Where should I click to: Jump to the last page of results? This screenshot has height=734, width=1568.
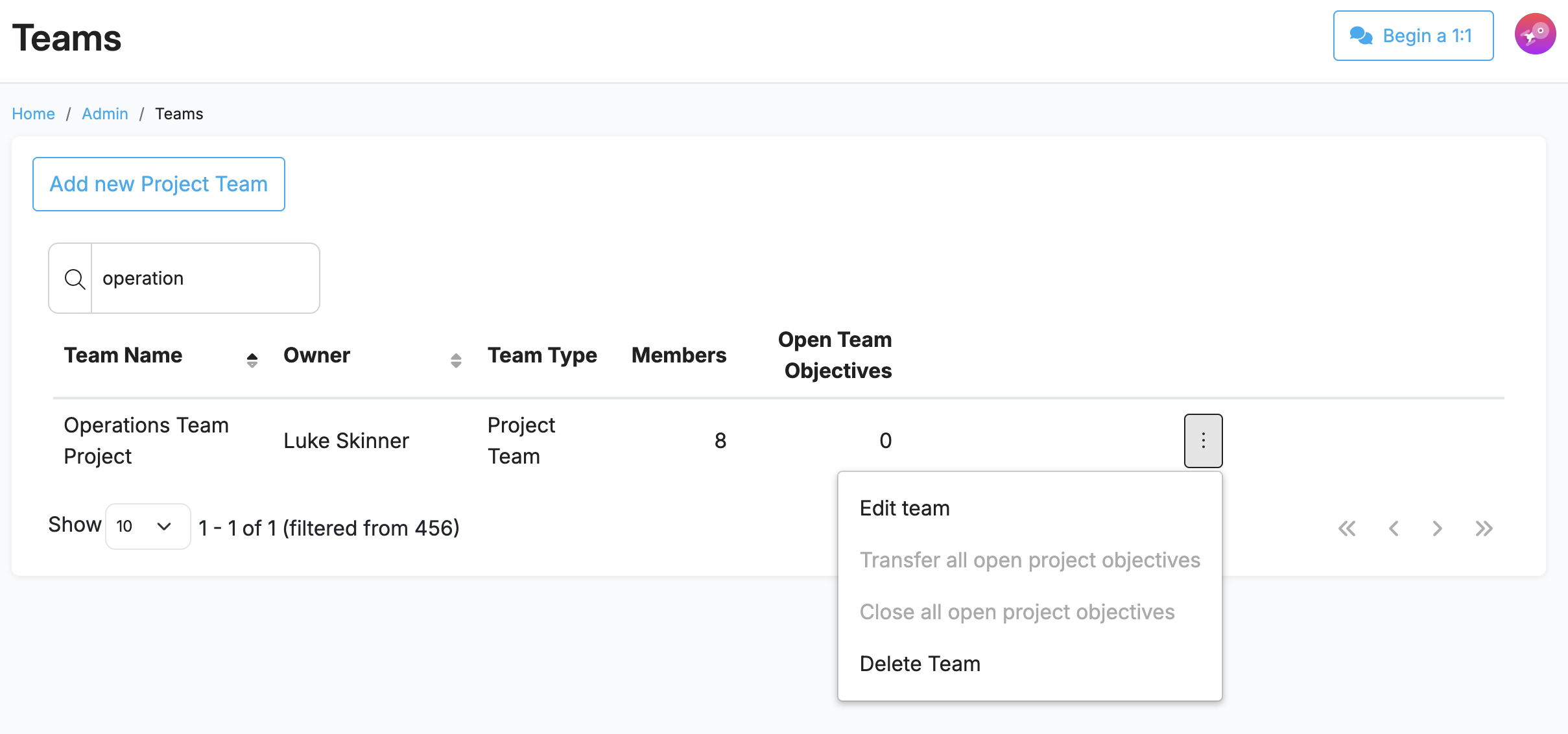(x=1484, y=528)
